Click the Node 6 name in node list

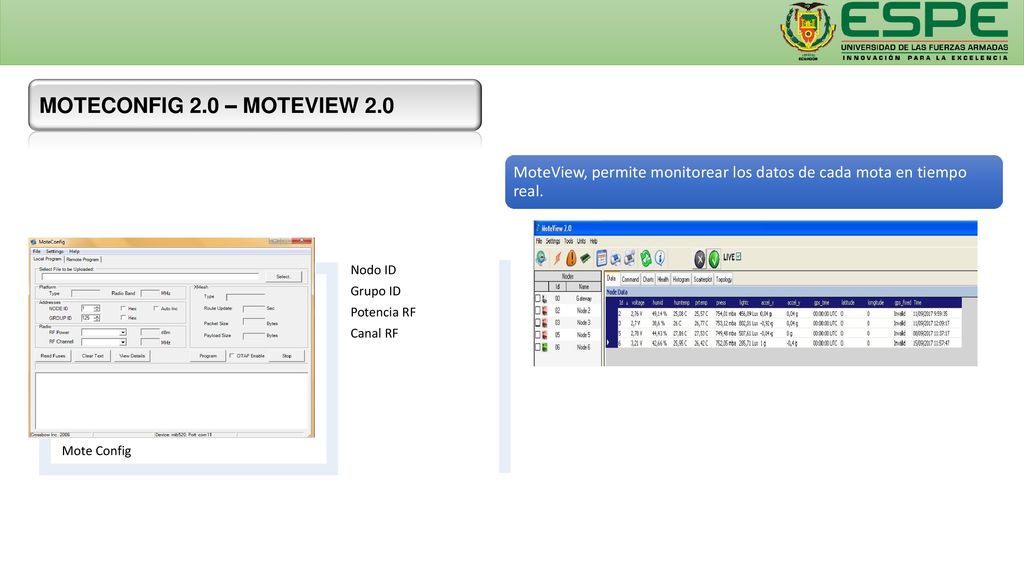point(583,347)
